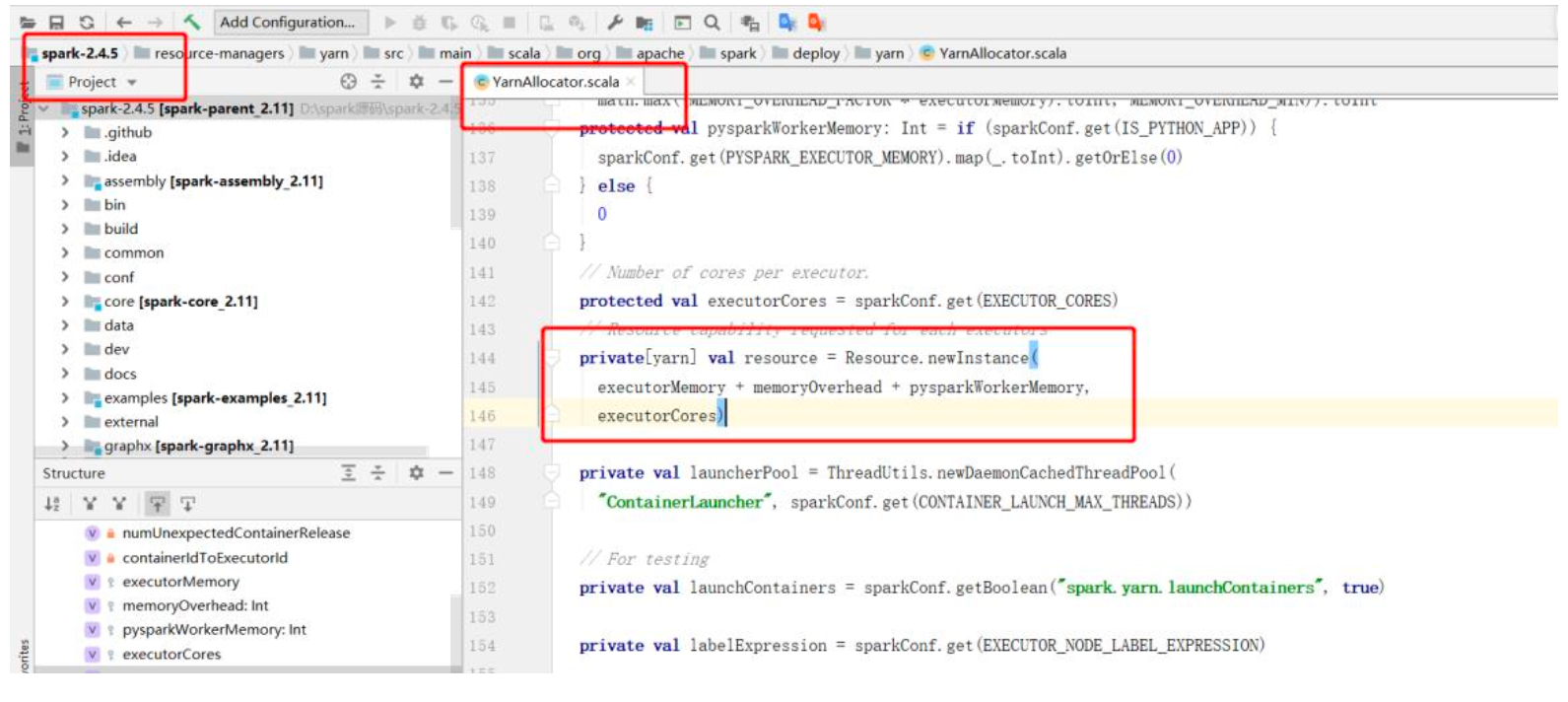Close the YarnAllocator.scala tab
Image resolution: width=1568 pixels, height=702 pixels.
point(631,82)
